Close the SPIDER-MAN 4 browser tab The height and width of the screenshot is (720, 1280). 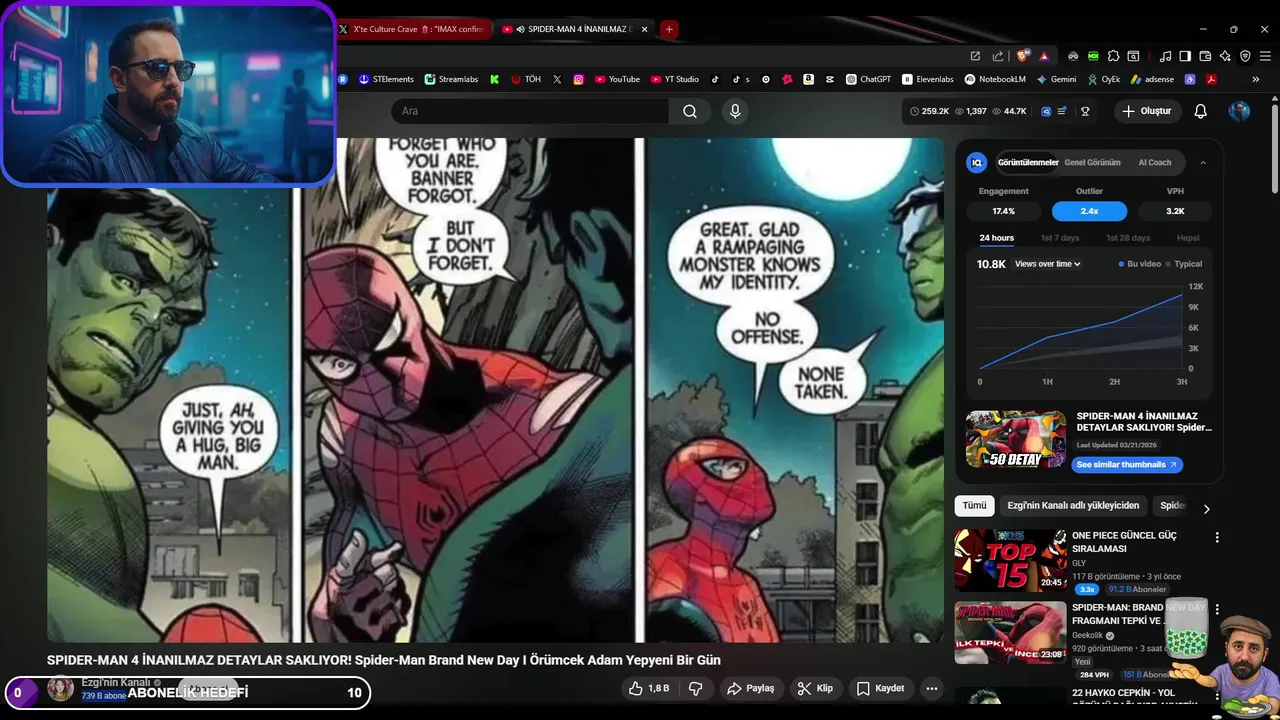pyautogui.click(x=644, y=29)
